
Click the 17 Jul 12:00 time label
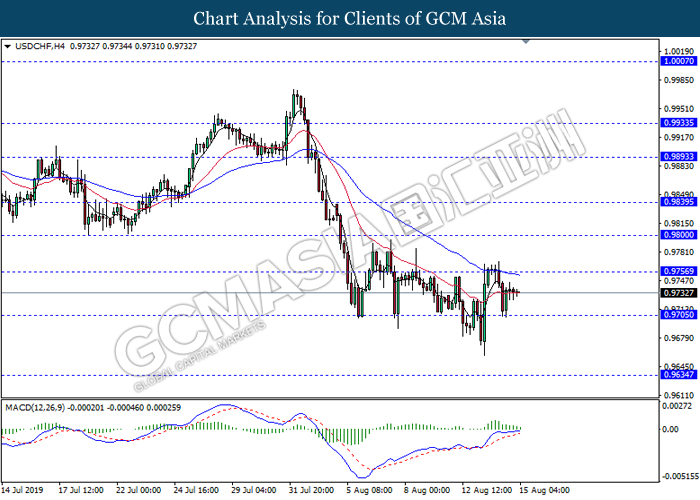click(x=81, y=490)
